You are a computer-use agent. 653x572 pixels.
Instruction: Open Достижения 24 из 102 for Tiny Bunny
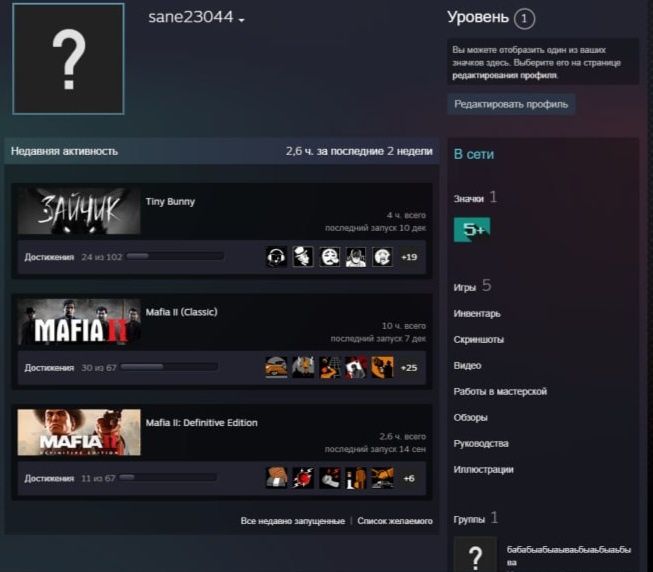click(73, 257)
